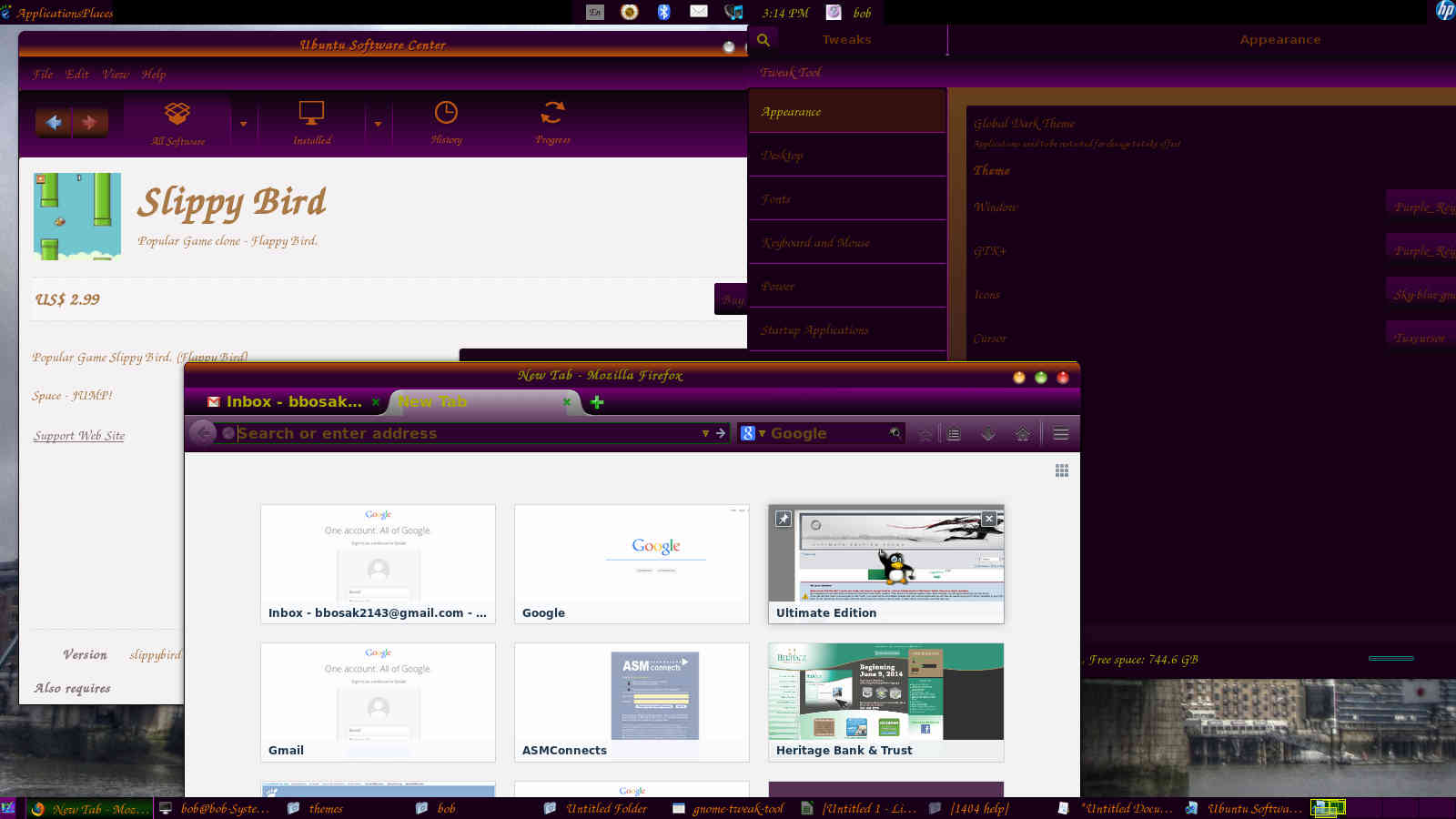
Task: Toggle new tab grid view icon
Action: click(x=1062, y=470)
